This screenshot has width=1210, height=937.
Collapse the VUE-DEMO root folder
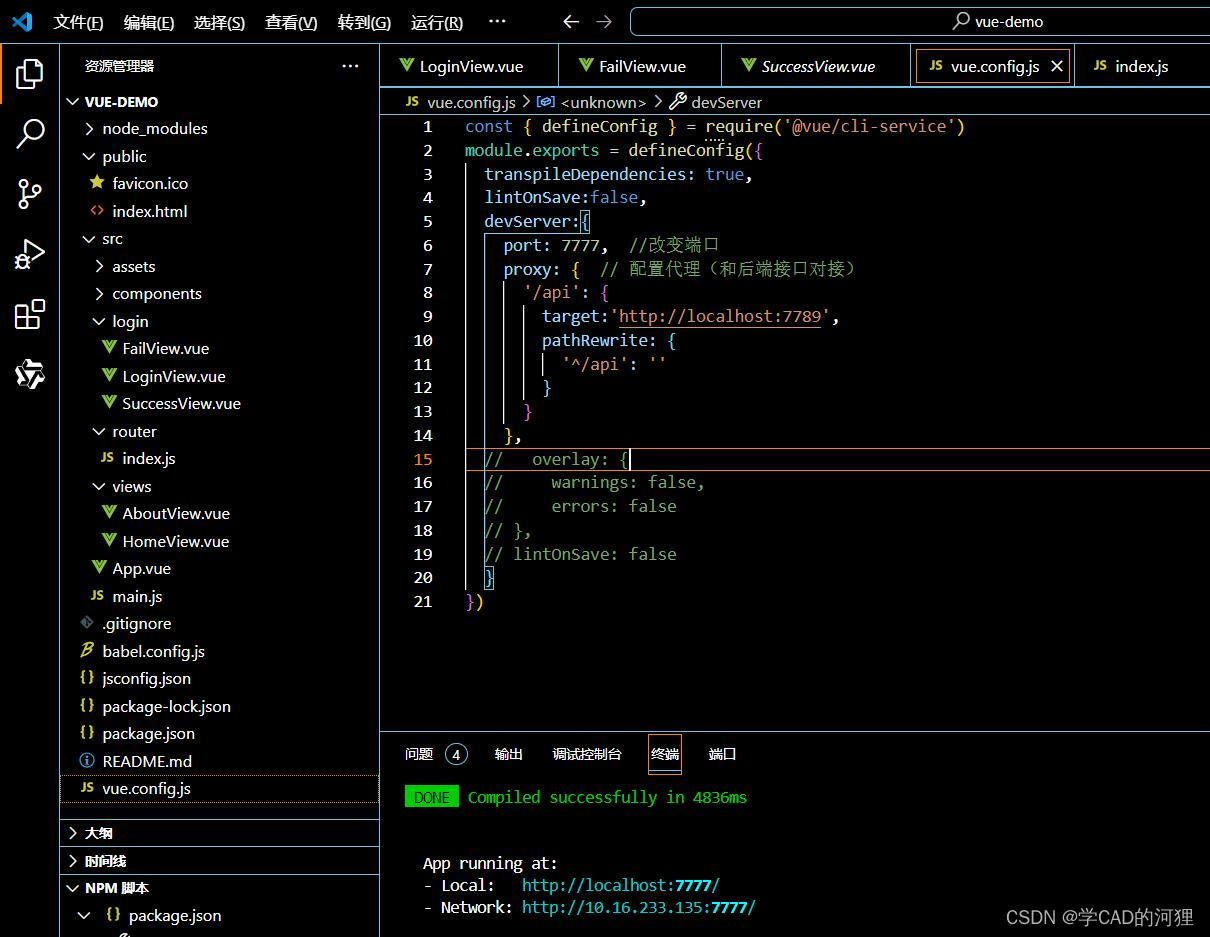pos(73,101)
